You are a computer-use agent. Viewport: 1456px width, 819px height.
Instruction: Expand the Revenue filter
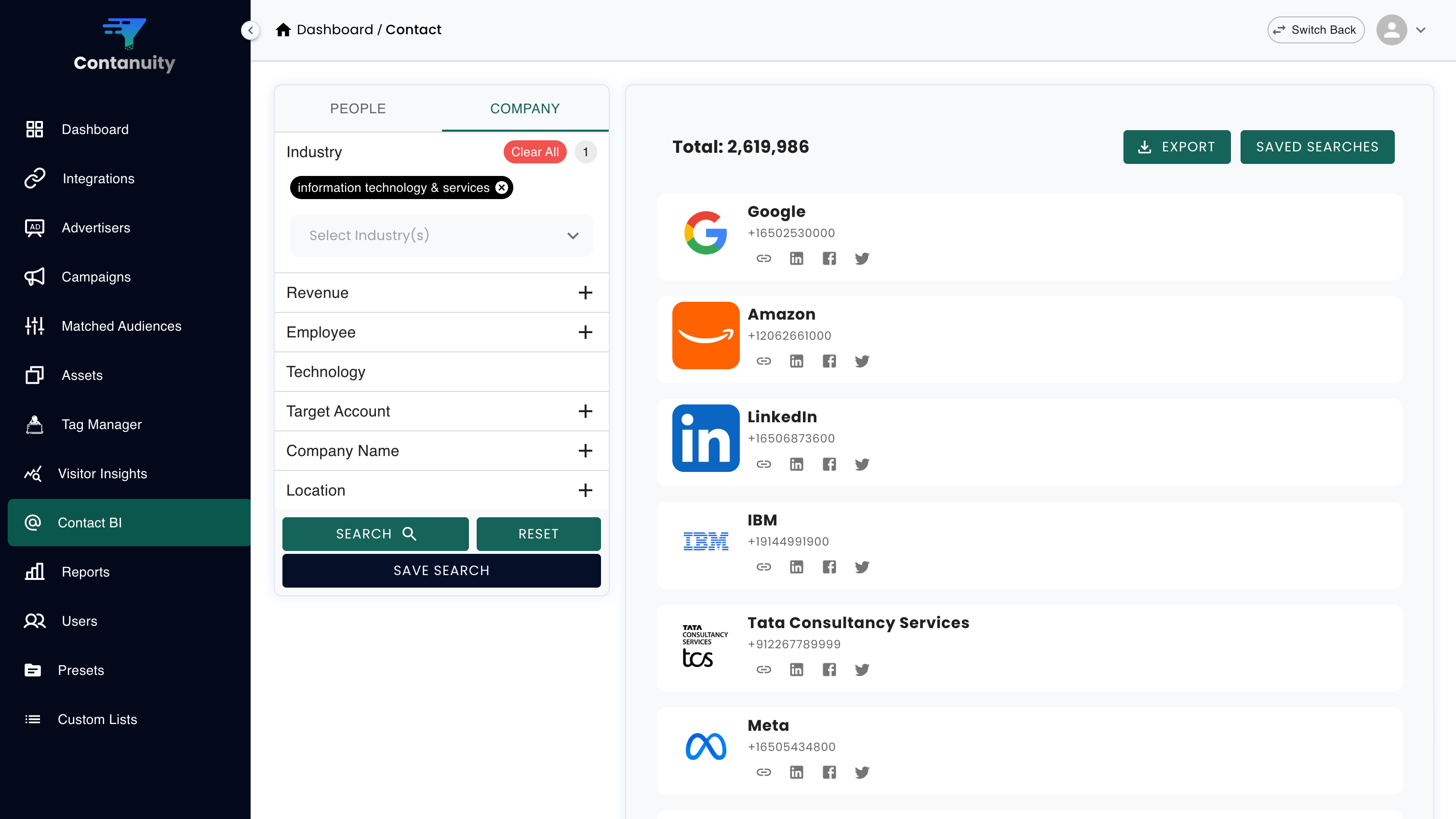[585, 293]
